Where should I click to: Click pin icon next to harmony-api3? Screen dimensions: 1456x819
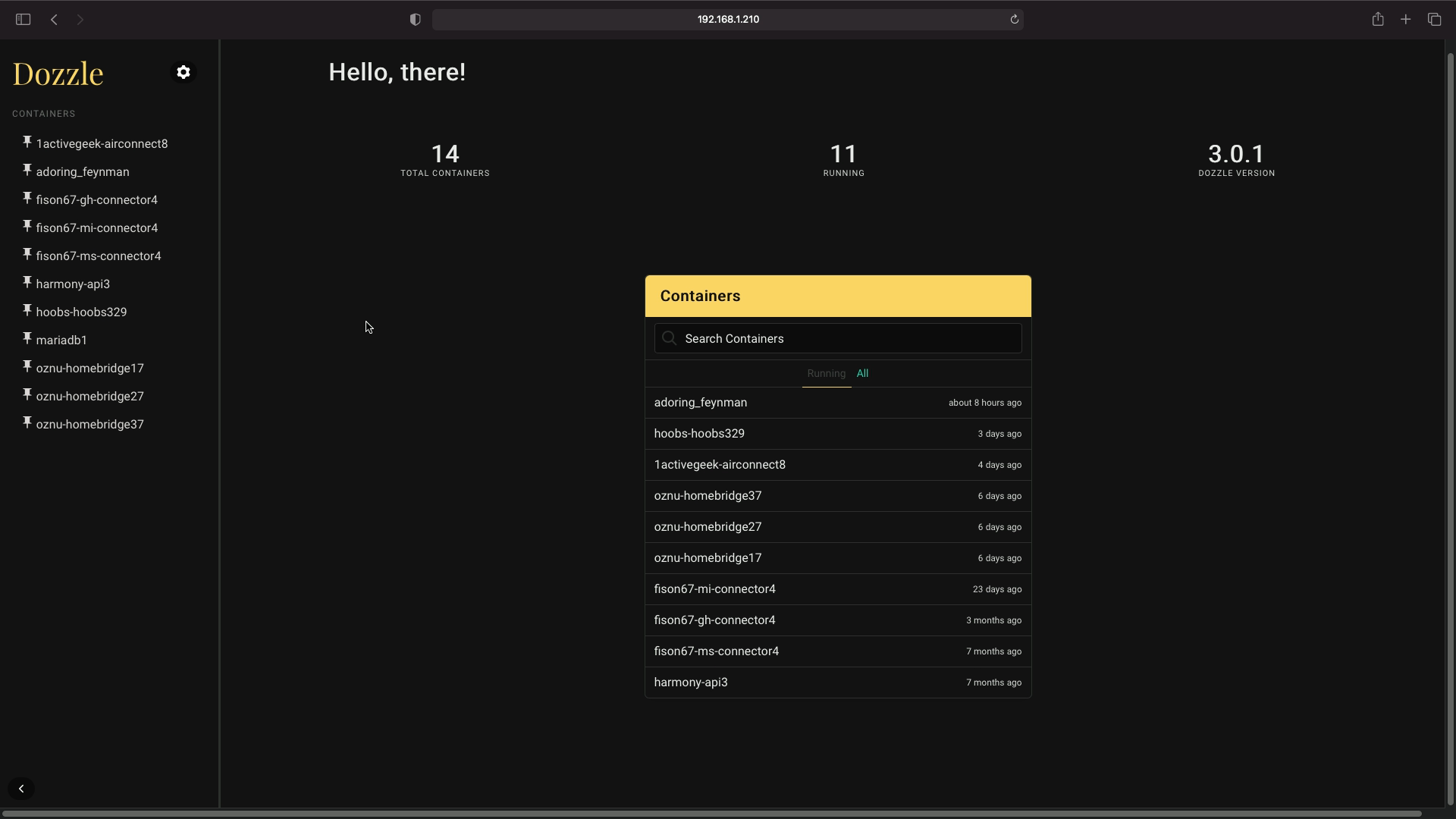(27, 282)
